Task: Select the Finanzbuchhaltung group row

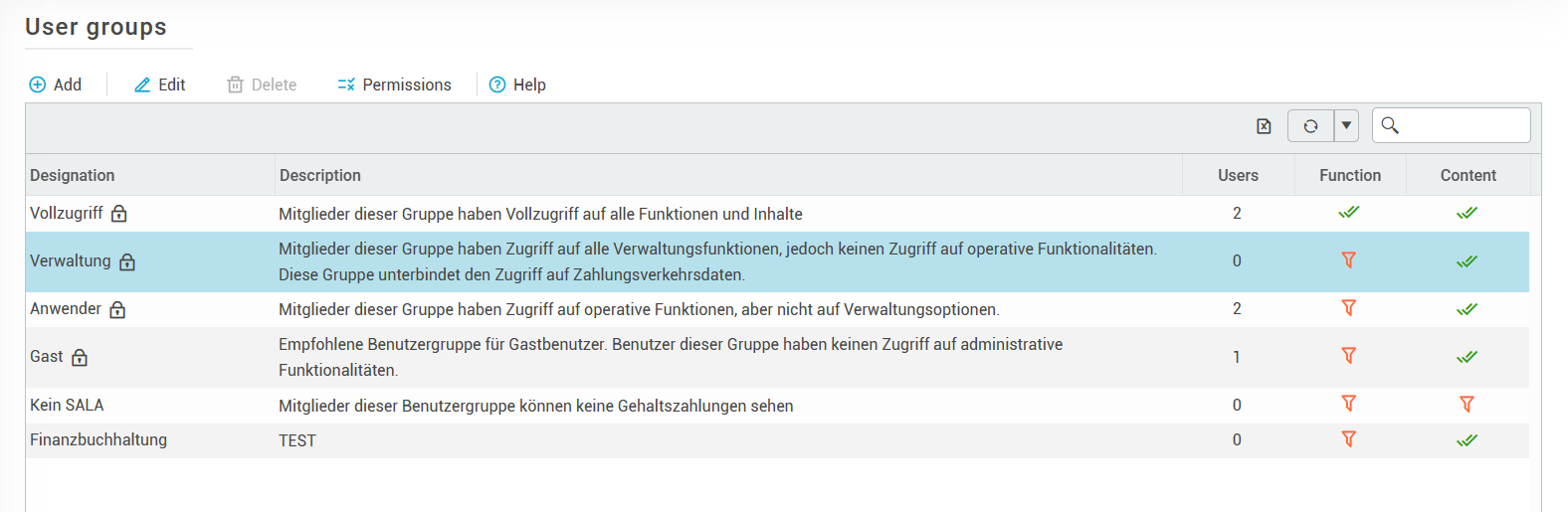Action: pyautogui.click(x=98, y=440)
